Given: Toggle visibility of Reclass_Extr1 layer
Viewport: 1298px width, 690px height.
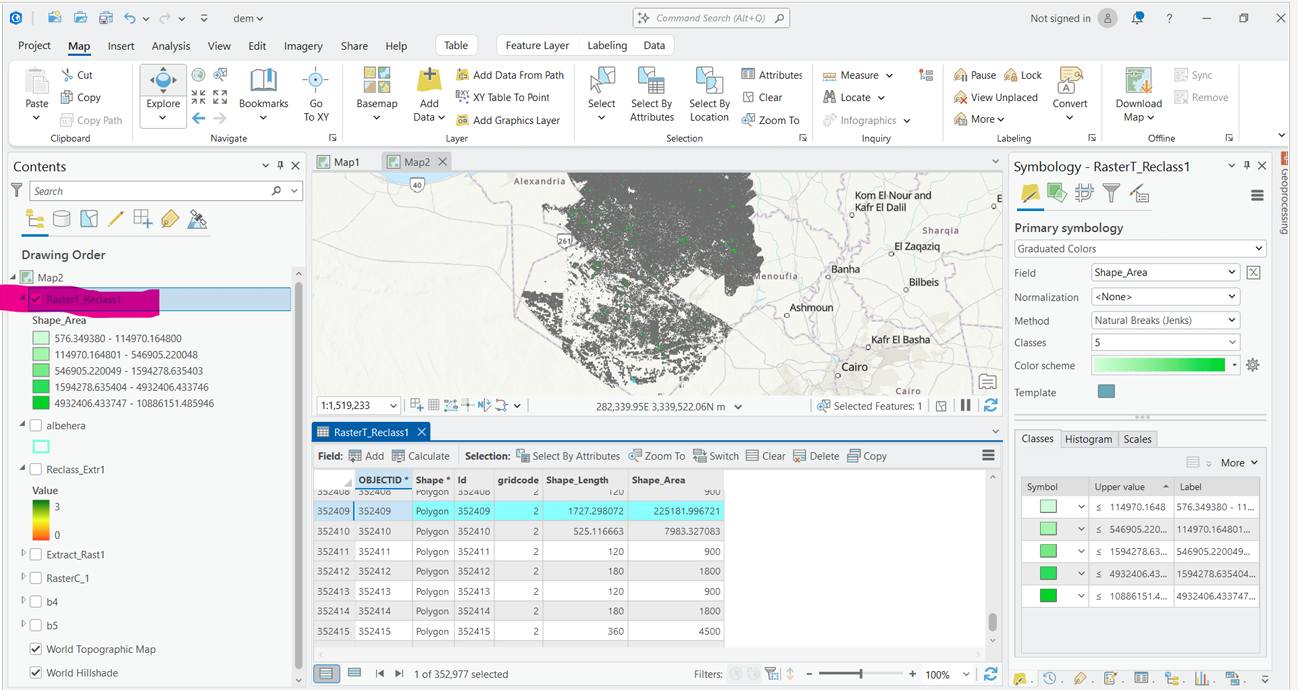Looking at the screenshot, I should [x=37, y=469].
